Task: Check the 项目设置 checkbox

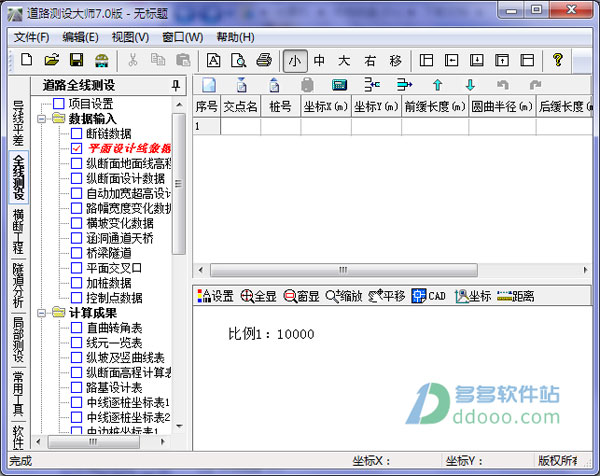Action: (59, 104)
